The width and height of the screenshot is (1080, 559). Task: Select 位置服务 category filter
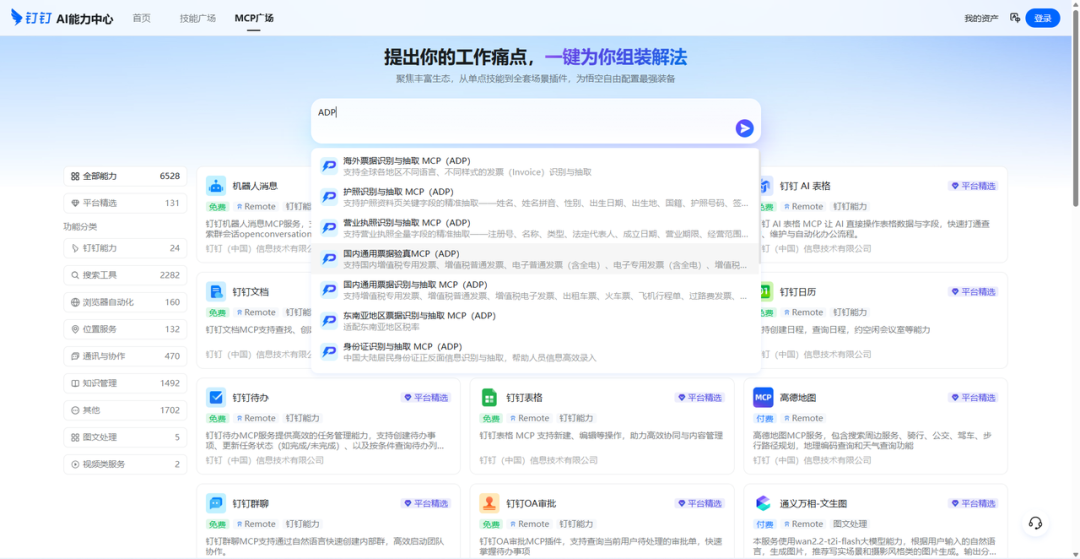coord(125,329)
